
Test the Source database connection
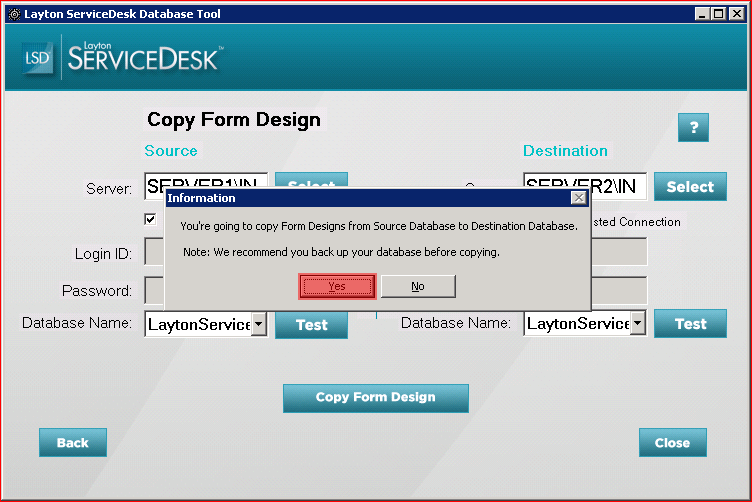point(311,325)
